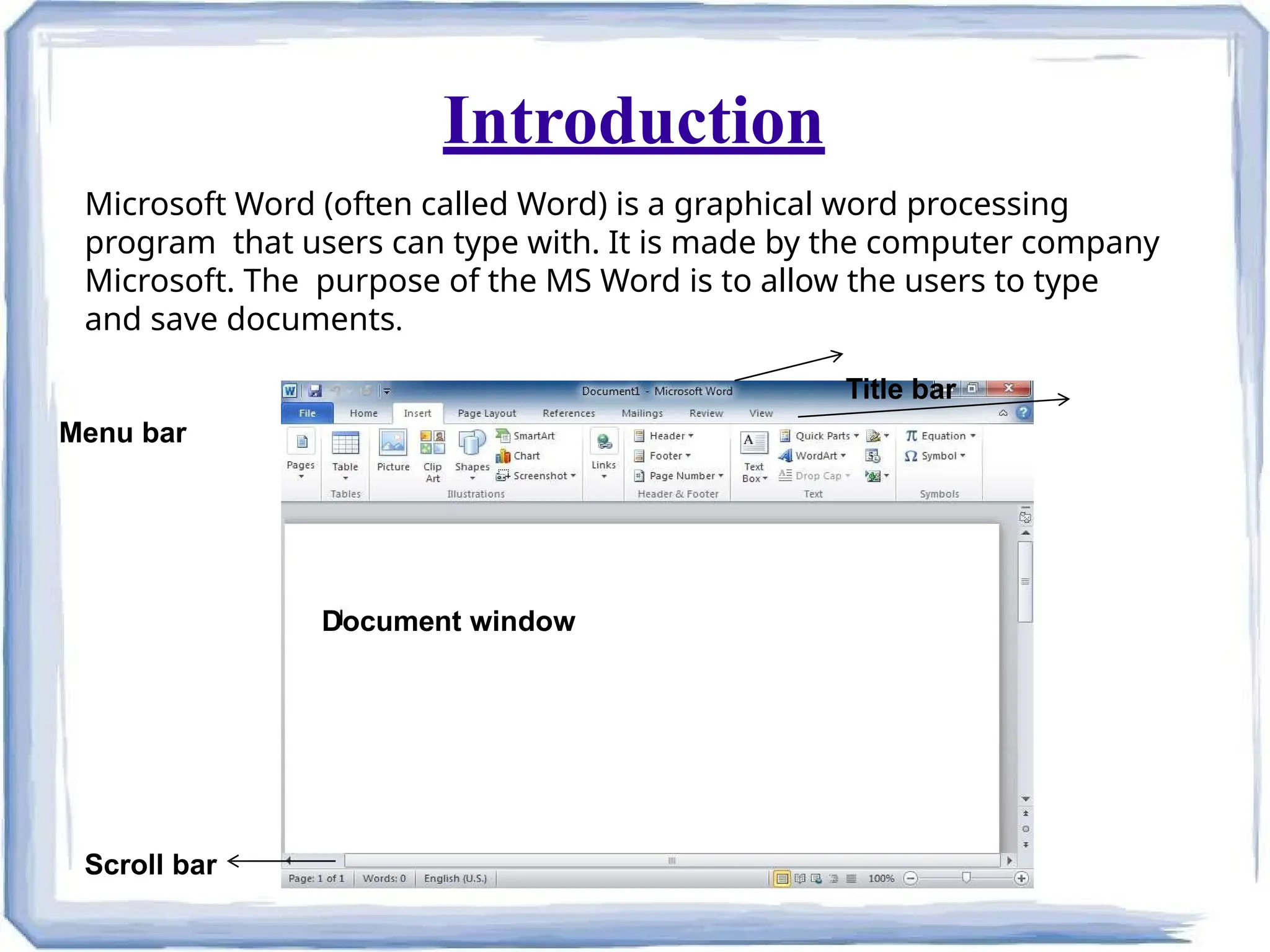Switch to Web Layout view
Image resolution: width=1270 pixels, height=952 pixels.
[817, 878]
